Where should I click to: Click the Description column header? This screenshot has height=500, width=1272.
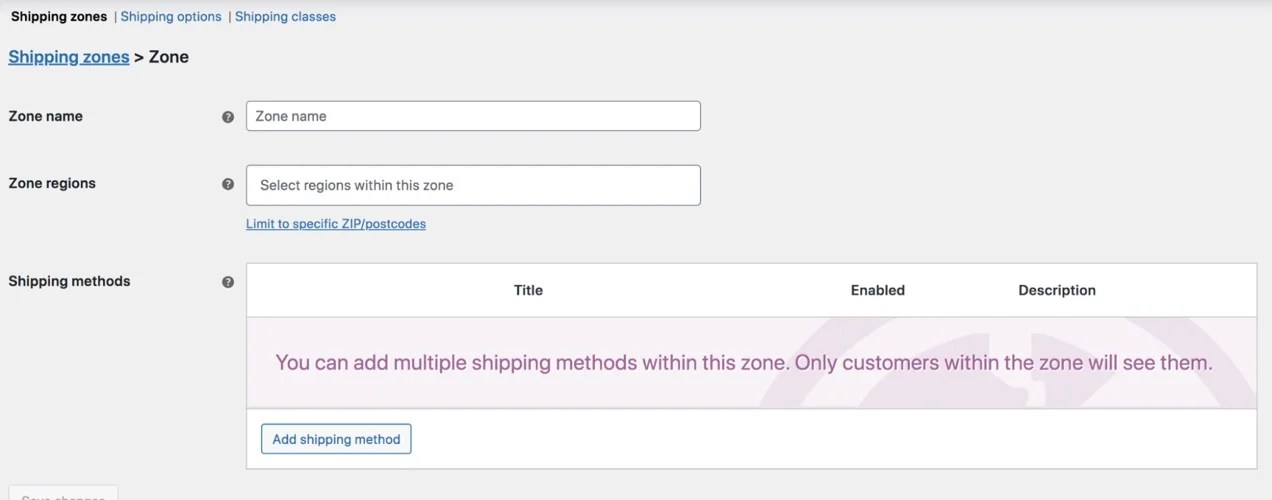tap(1057, 290)
